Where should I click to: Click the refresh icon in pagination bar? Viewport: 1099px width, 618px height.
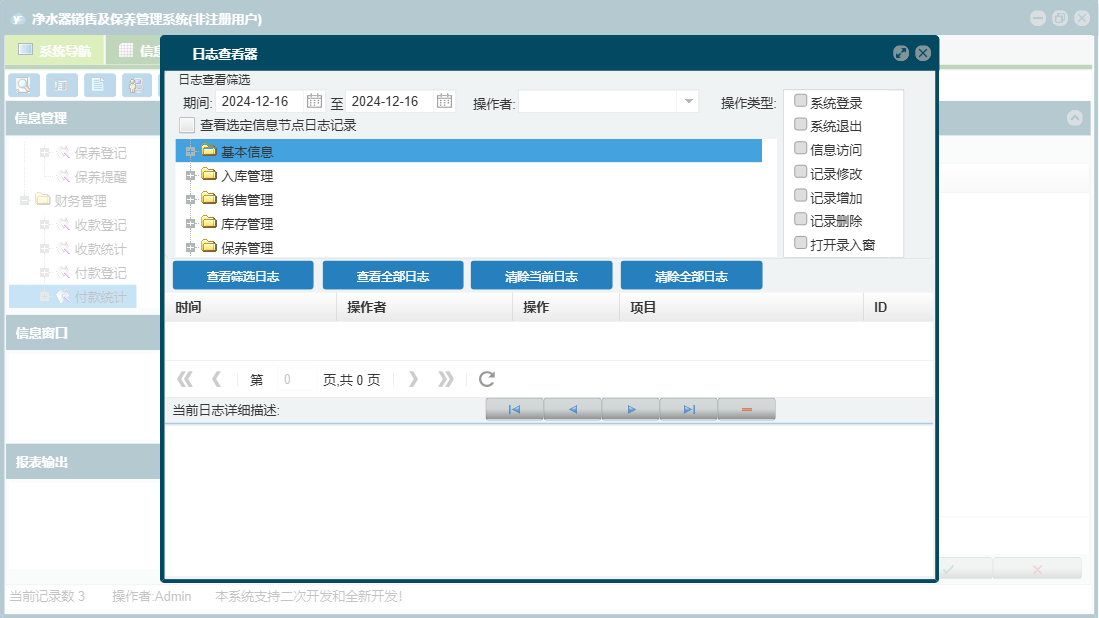(x=486, y=379)
